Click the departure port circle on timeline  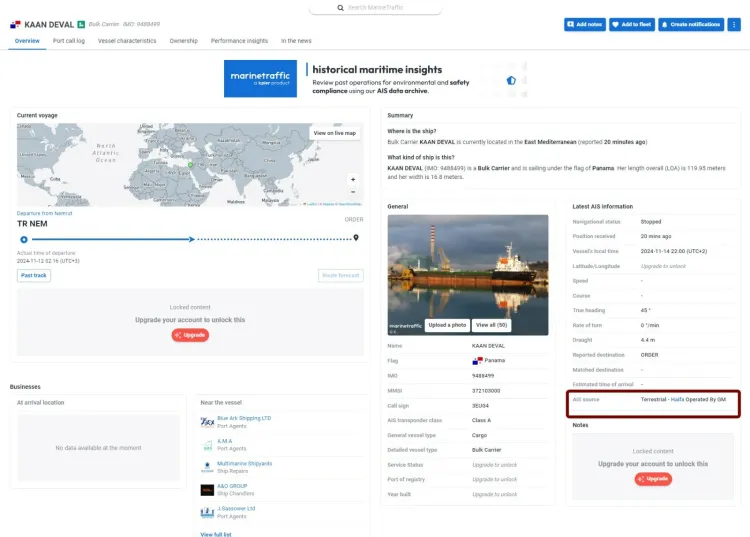point(21,239)
